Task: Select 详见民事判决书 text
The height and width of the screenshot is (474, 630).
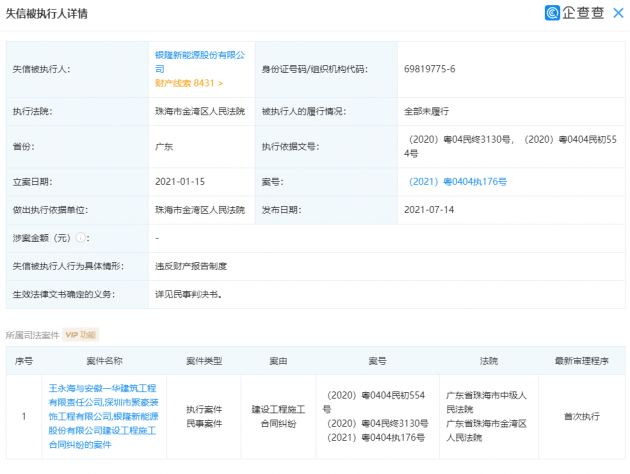Action: pos(188,294)
